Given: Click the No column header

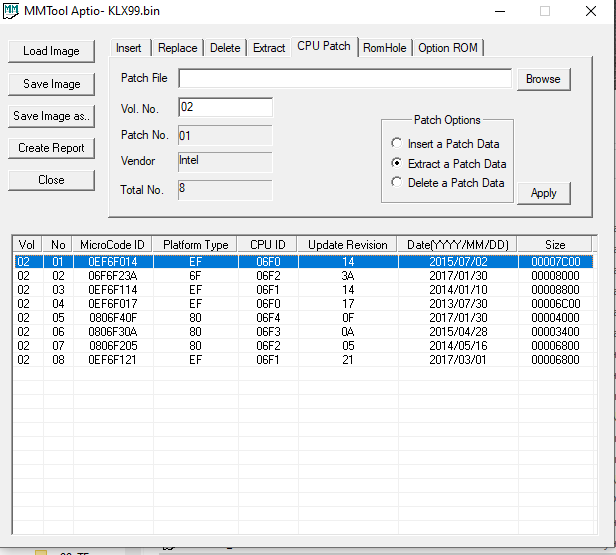Looking at the screenshot, I should click(x=58, y=245).
